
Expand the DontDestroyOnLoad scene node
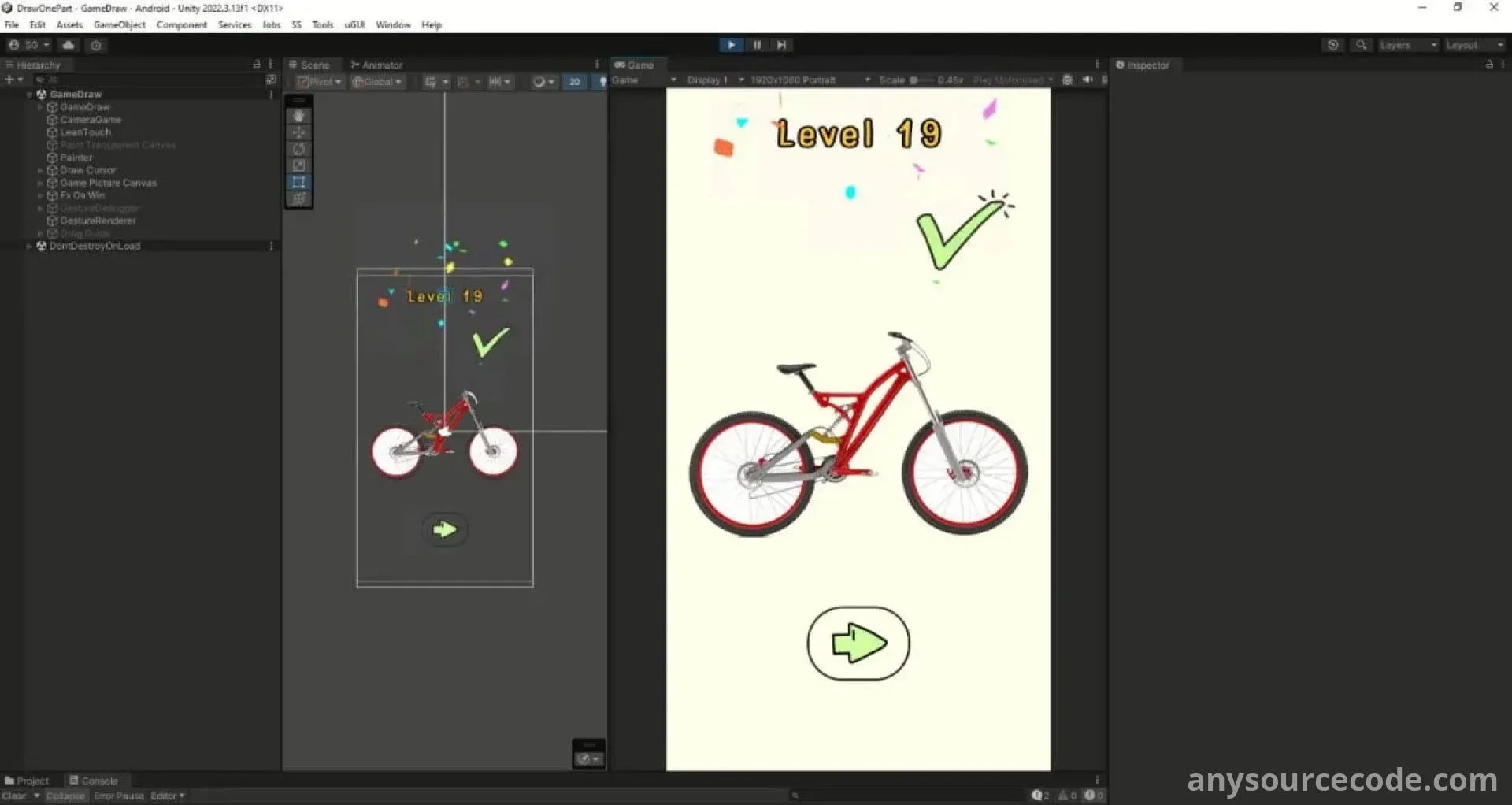29,246
